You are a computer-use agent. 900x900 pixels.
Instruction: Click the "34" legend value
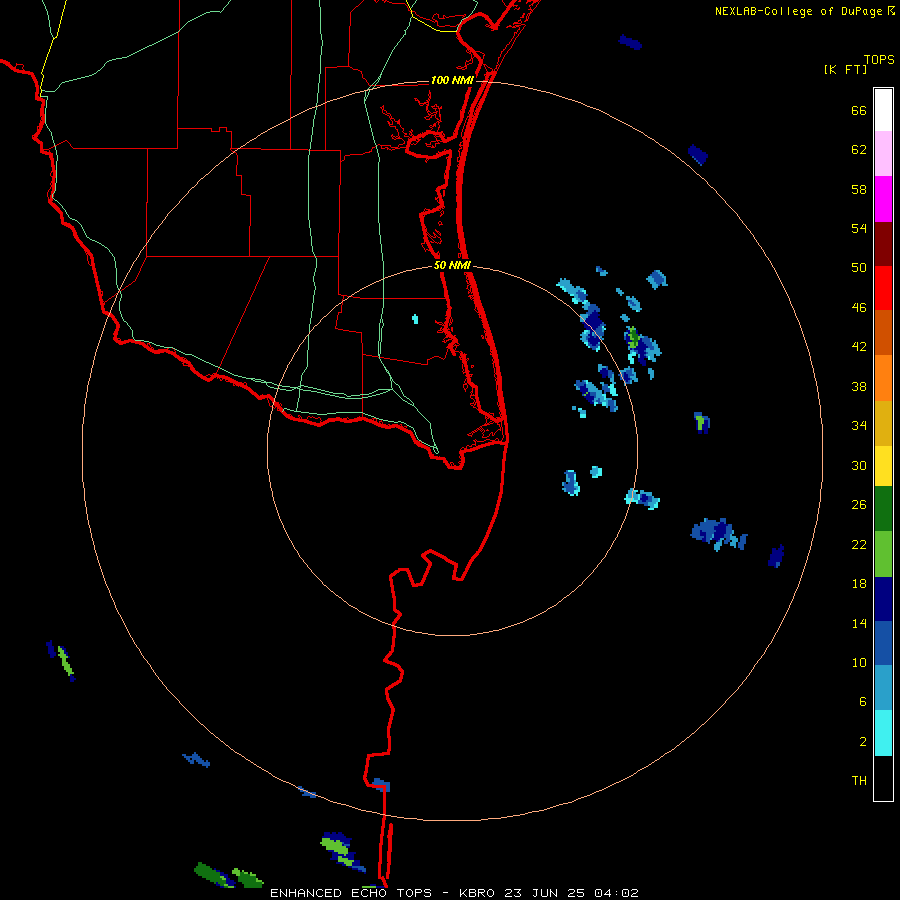point(859,426)
